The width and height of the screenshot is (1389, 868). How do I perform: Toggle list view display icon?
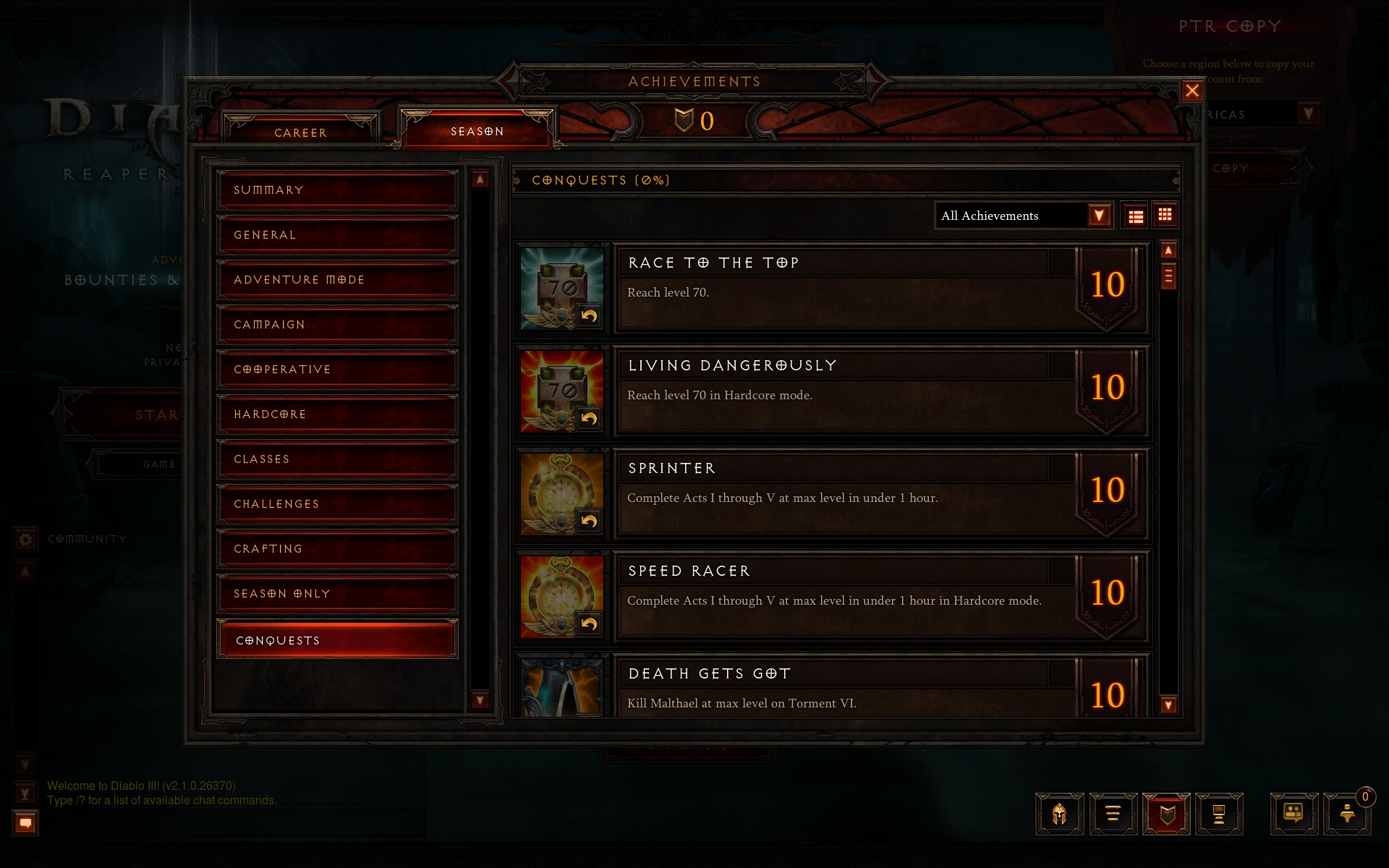[x=1135, y=216]
